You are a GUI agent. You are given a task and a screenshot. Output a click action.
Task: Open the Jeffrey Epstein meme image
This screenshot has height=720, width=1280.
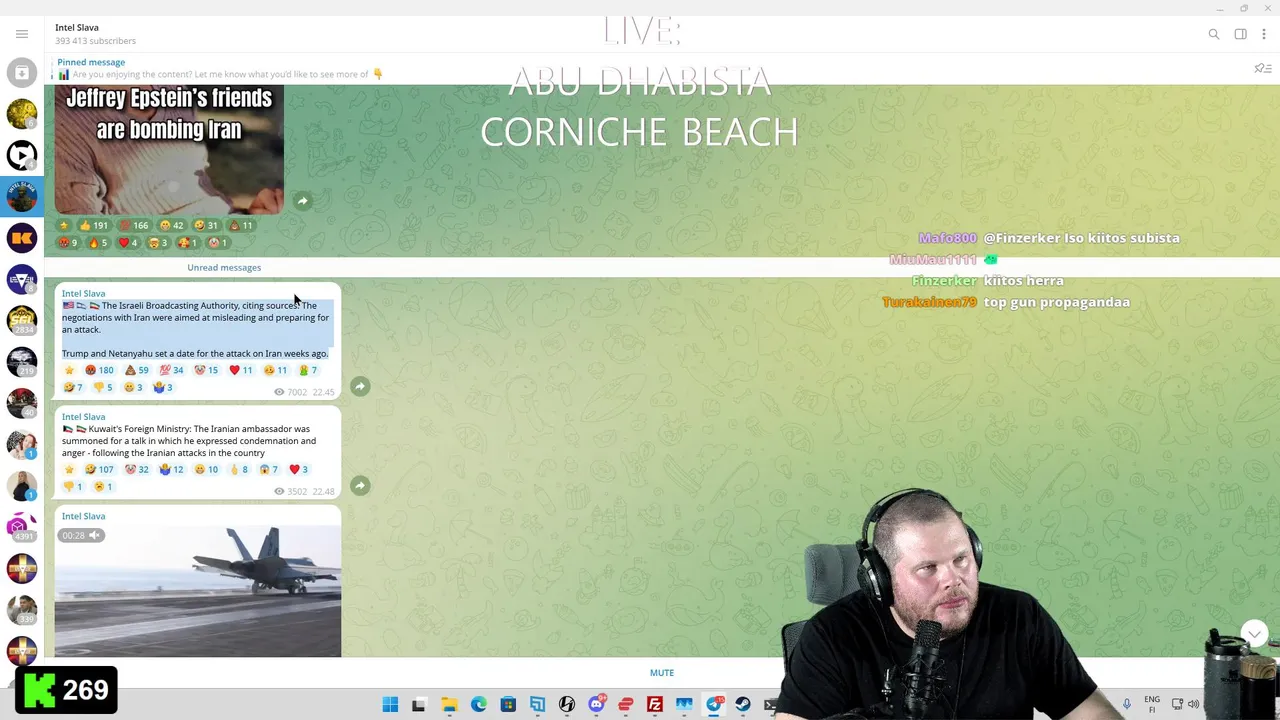coord(169,149)
